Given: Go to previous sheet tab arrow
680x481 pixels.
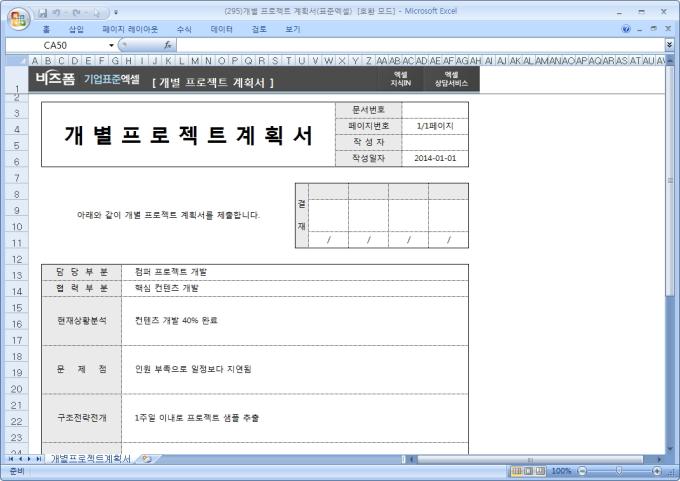Looking at the screenshot, I should click(20, 458).
